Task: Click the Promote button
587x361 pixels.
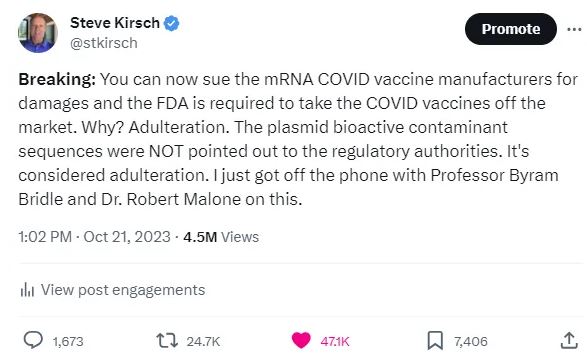Action: (511, 29)
